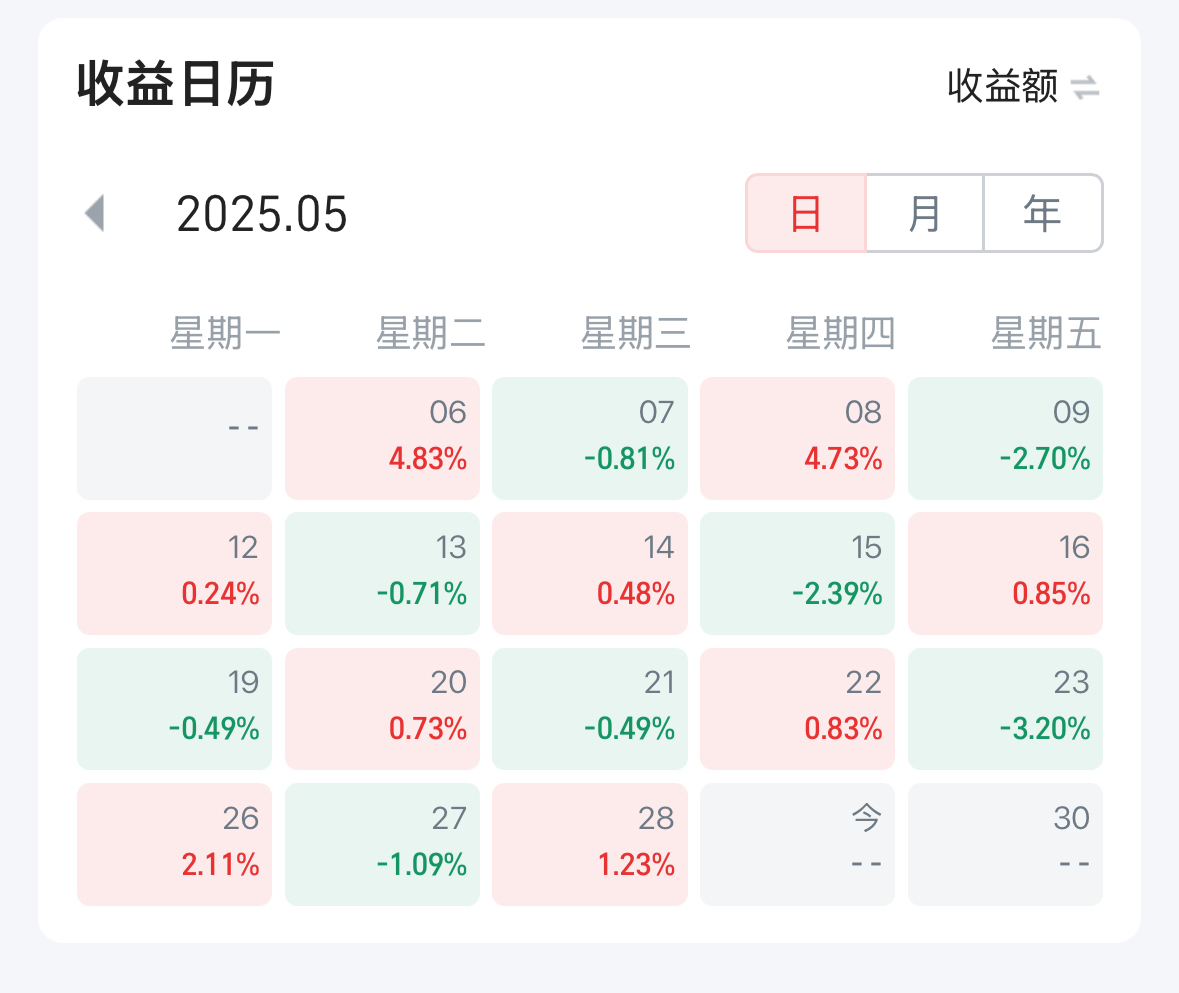
Task: Click the 今 today cell
Action: coord(798,844)
